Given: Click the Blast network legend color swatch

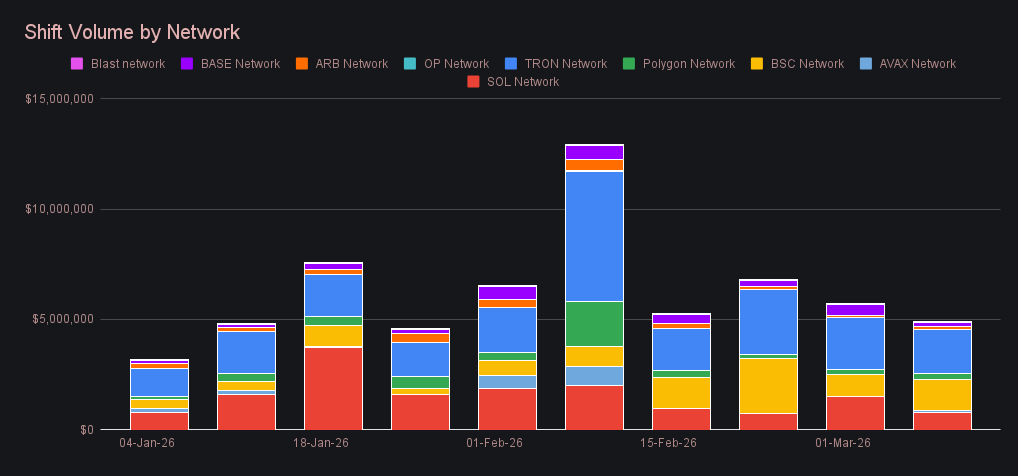Looking at the screenshot, I should coord(77,64).
